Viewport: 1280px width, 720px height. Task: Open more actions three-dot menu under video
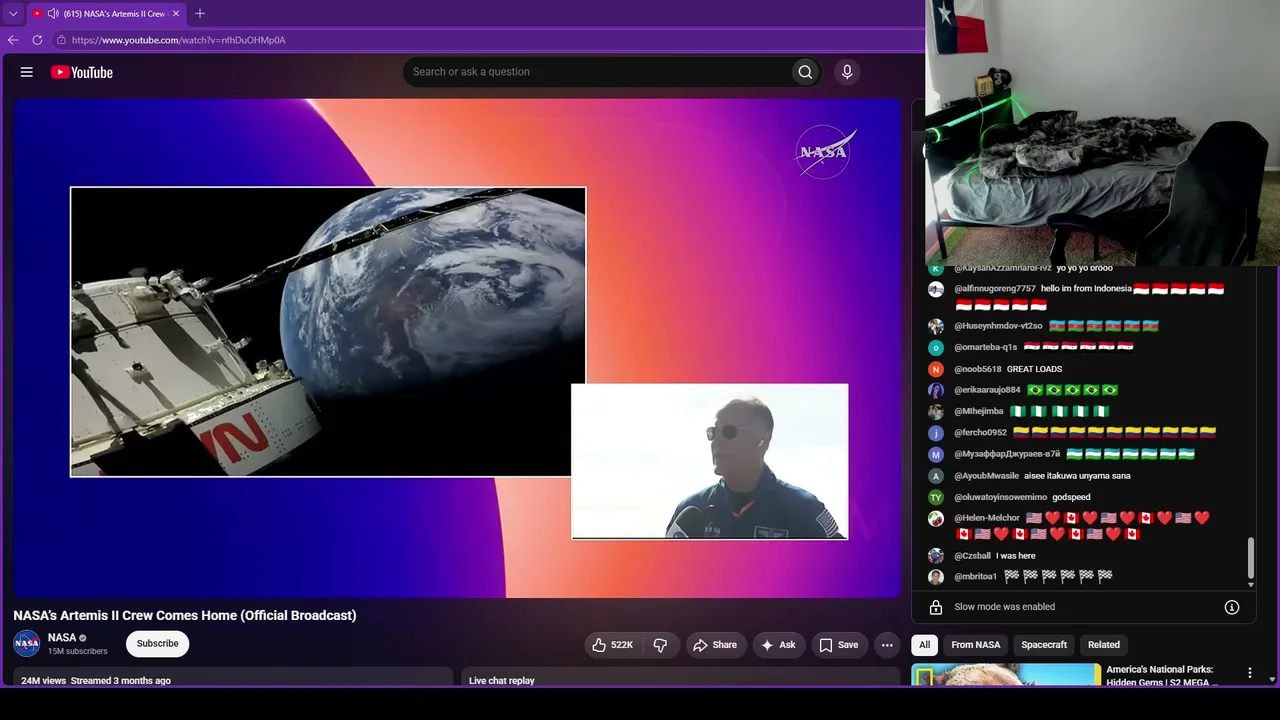[x=887, y=645]
